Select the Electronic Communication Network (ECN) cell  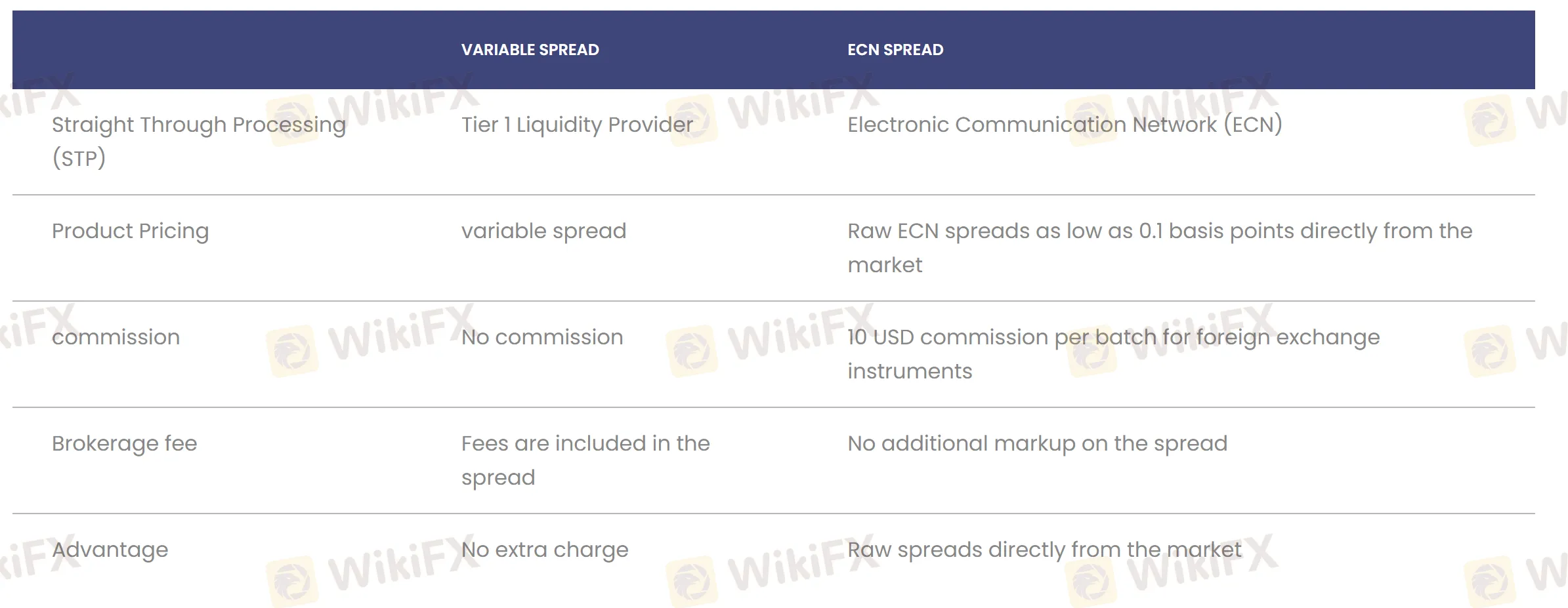(x=1064, y=125)
